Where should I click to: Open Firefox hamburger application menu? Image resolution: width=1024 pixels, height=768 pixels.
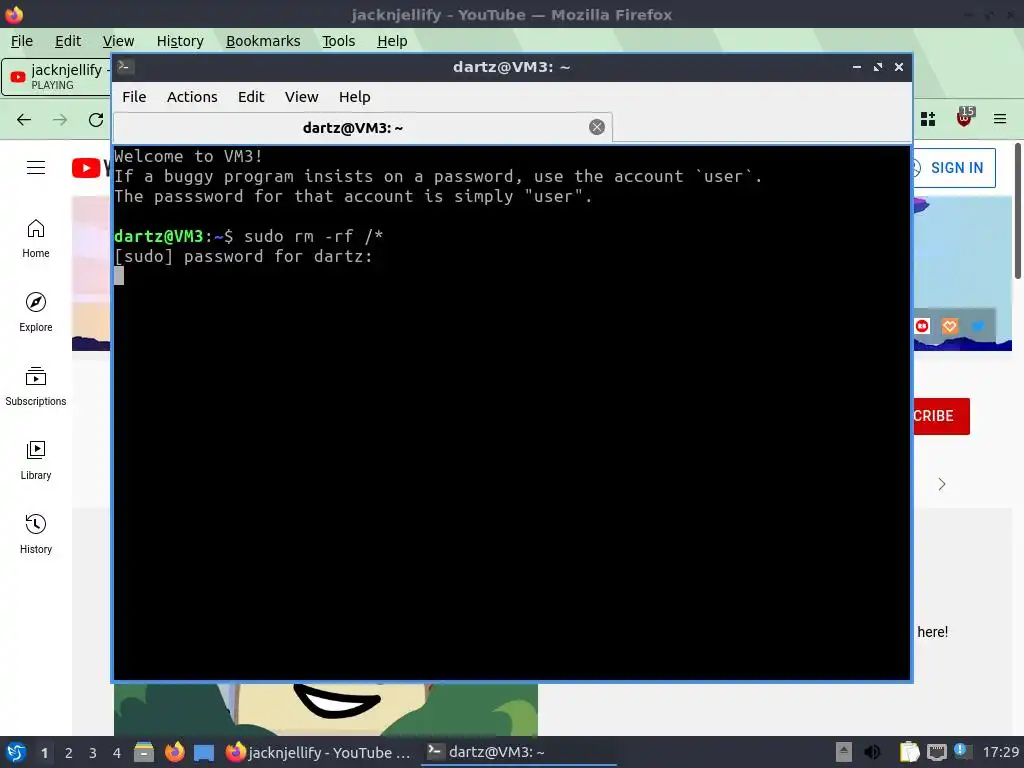1000,119
